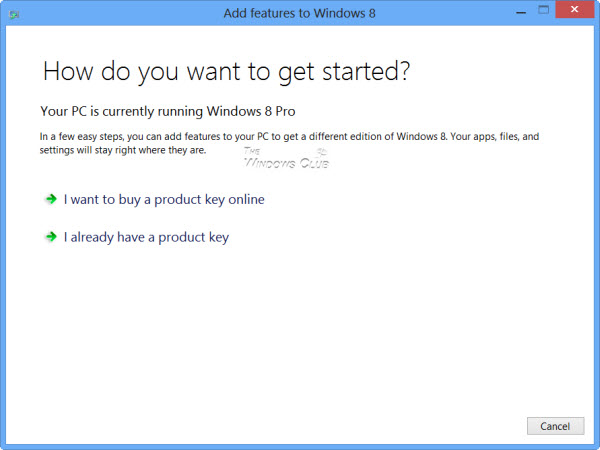Choose 'I want to buy a product key online'
Image resolution: width=600 pixels, height=450 pixels.
164,199
